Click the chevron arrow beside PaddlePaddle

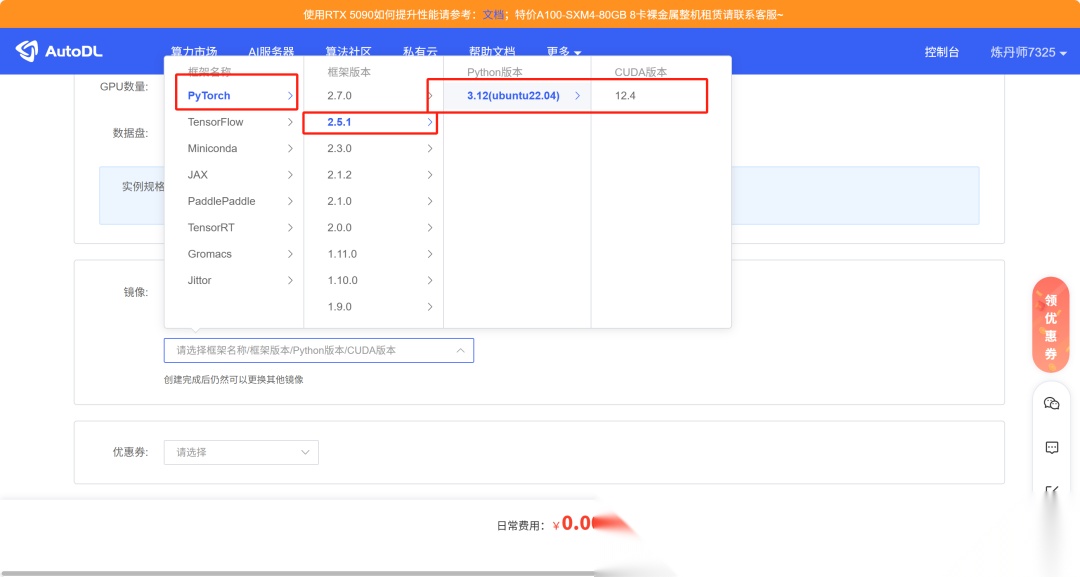click(290, 201)
